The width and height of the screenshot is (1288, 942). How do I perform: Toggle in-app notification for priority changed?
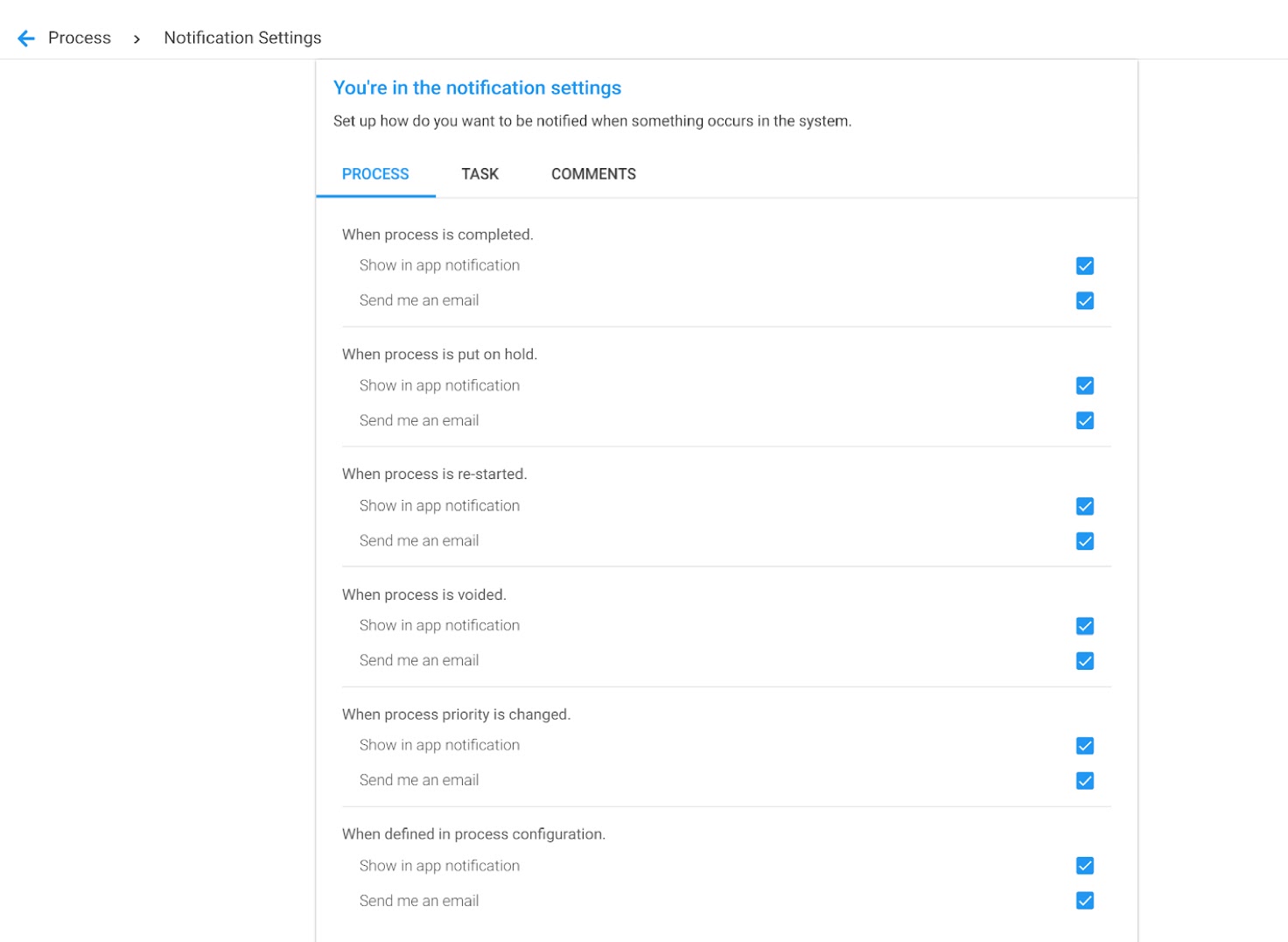[x=1085, y=746]
